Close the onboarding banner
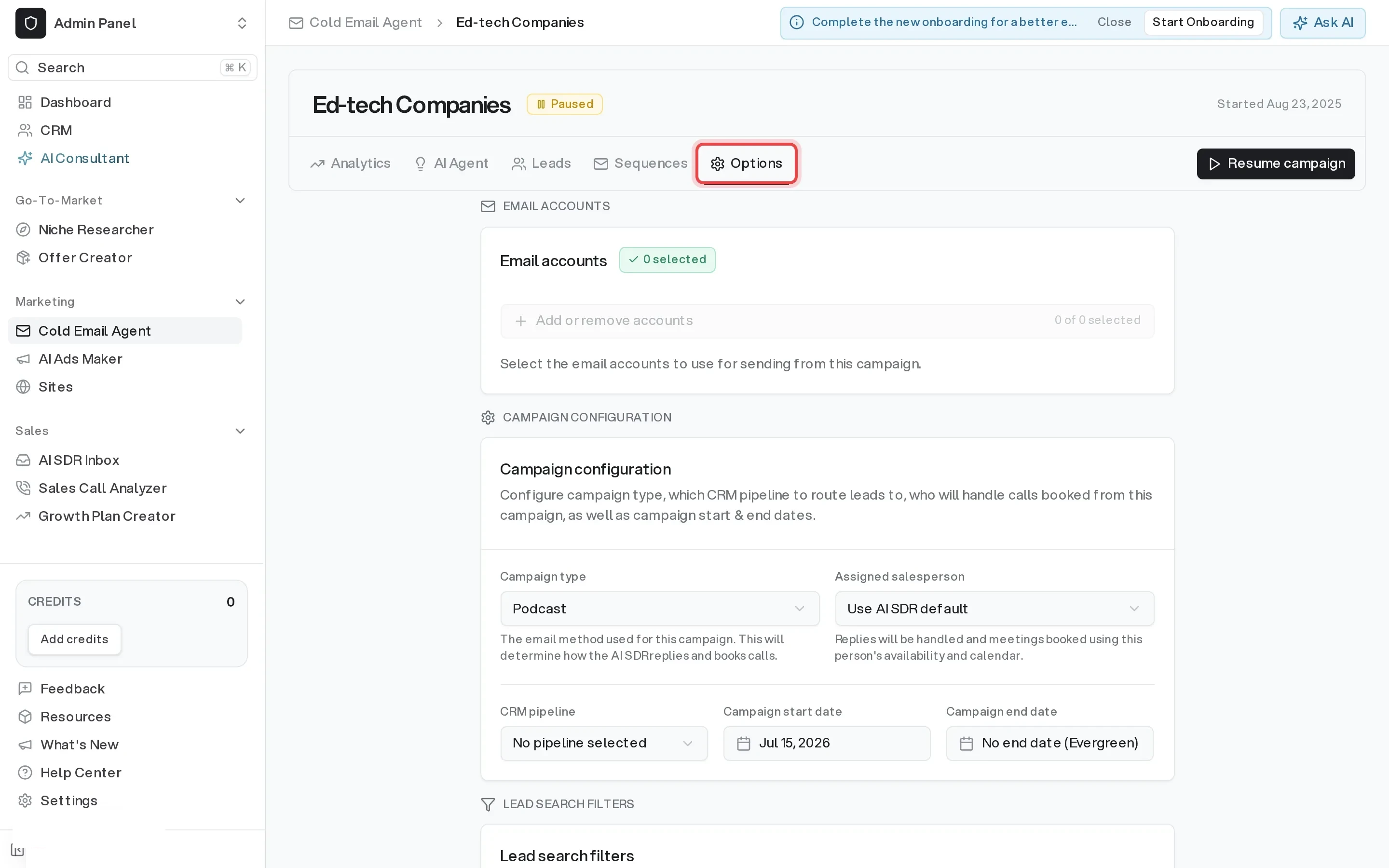Image resolution: width=1389 pixels, height=868 pixels. 1114,22
